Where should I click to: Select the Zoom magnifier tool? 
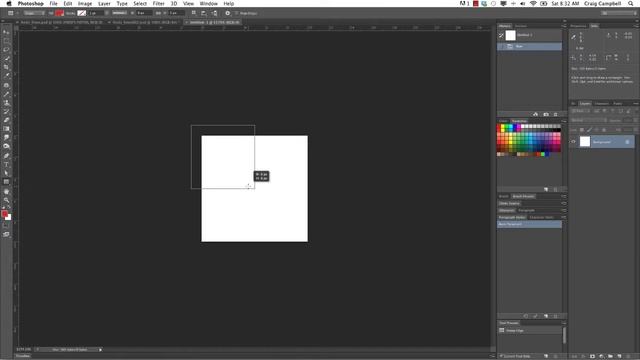[x=6, y=200]
